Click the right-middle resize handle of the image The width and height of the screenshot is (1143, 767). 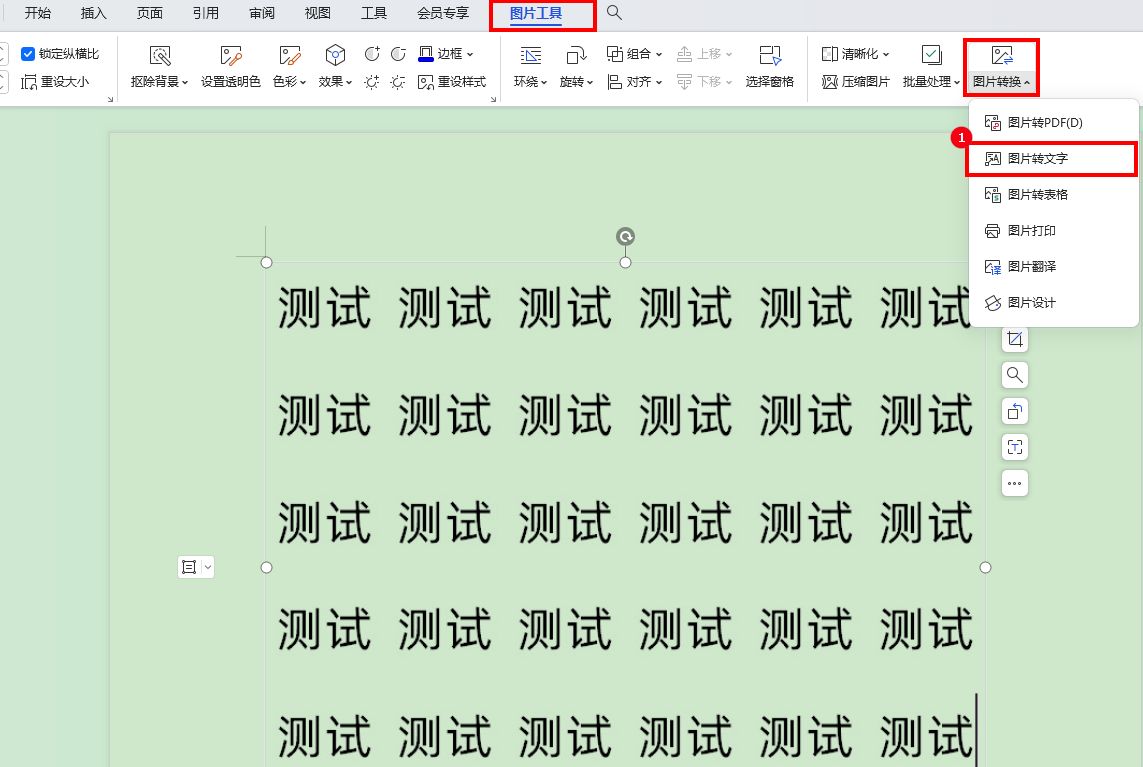pyautogui.click(x=986, y=567)
